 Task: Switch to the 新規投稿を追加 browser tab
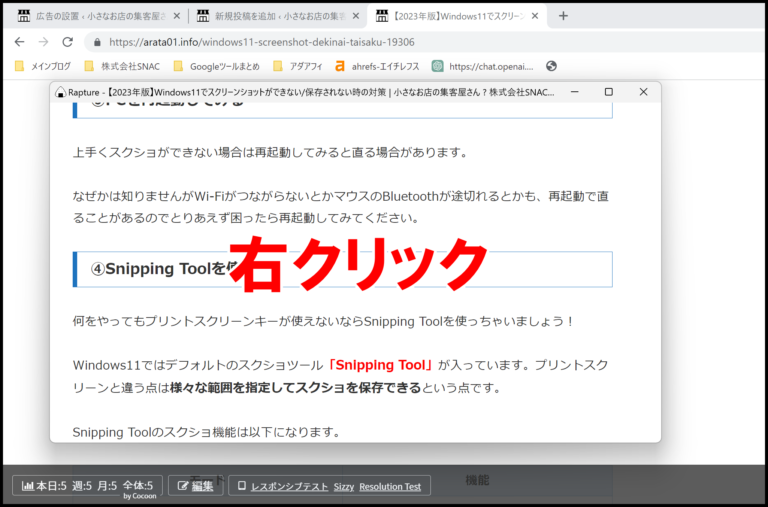[x=278, y=16]
